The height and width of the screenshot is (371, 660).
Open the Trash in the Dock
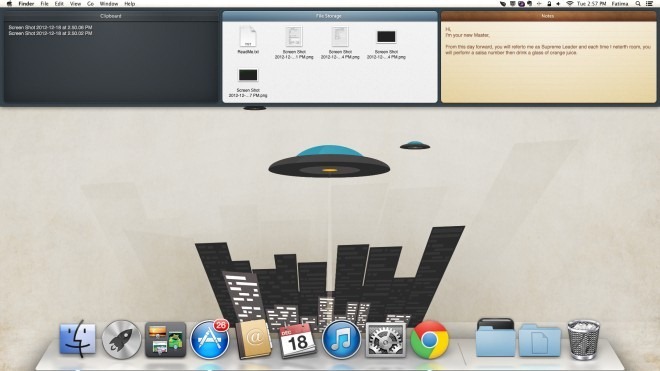tap(583, 339)
